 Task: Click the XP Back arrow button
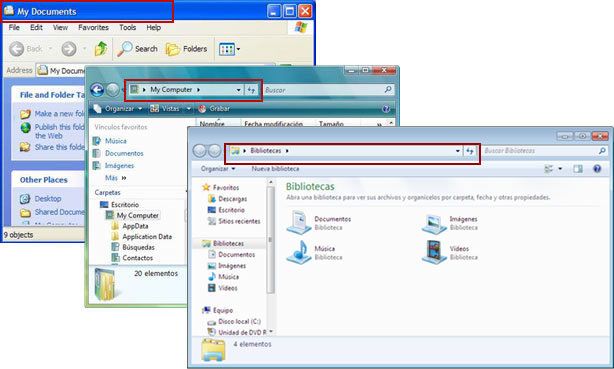point(16,49)
